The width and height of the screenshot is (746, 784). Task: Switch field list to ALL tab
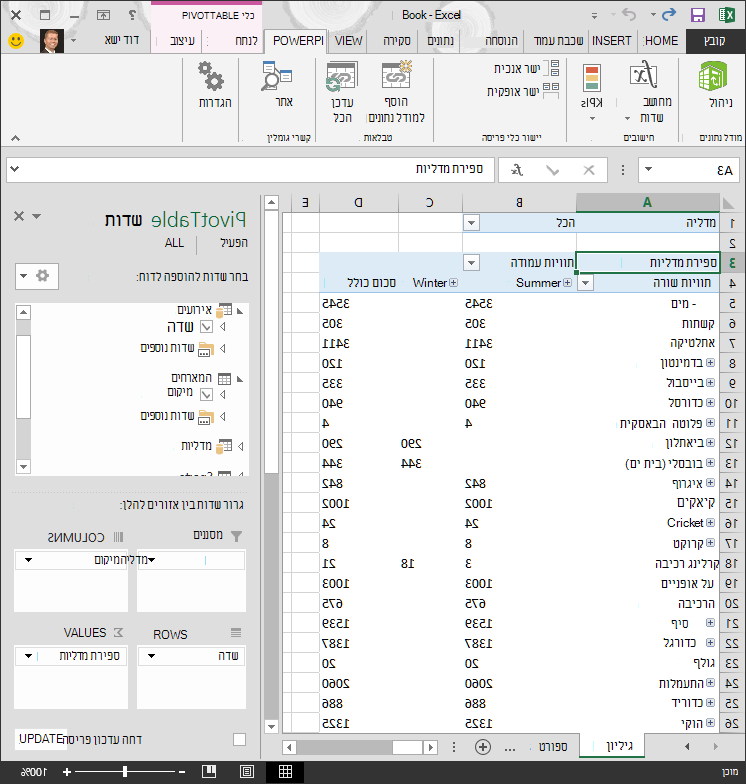(174, 243)
